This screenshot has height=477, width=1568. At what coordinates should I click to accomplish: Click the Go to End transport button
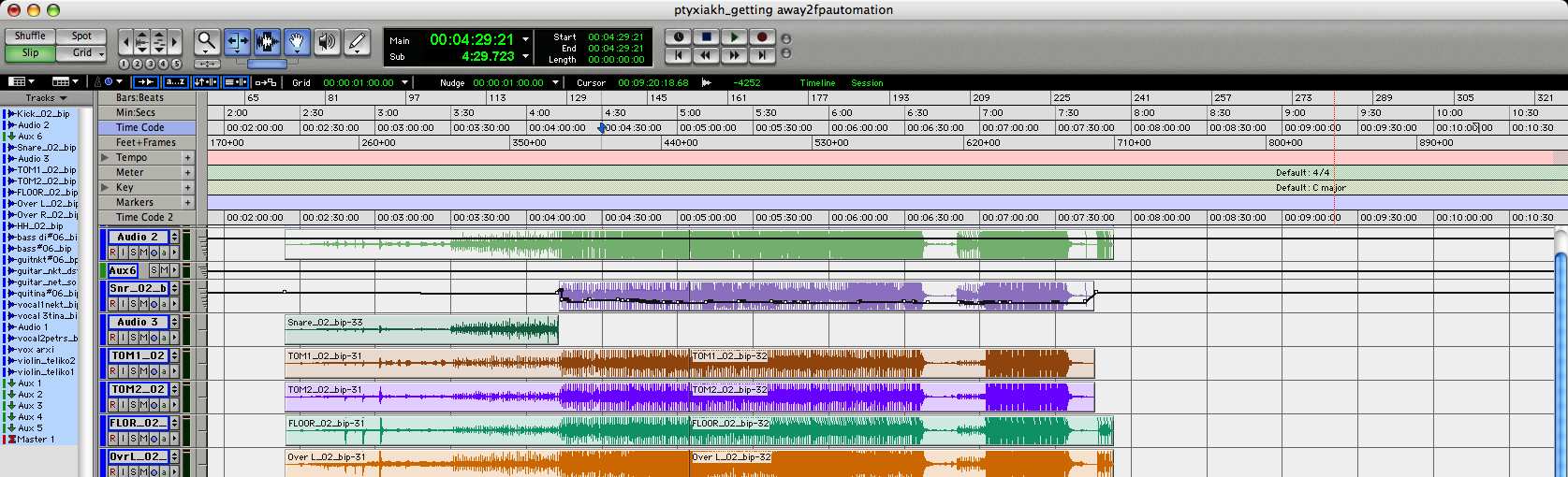pos(762,55)
